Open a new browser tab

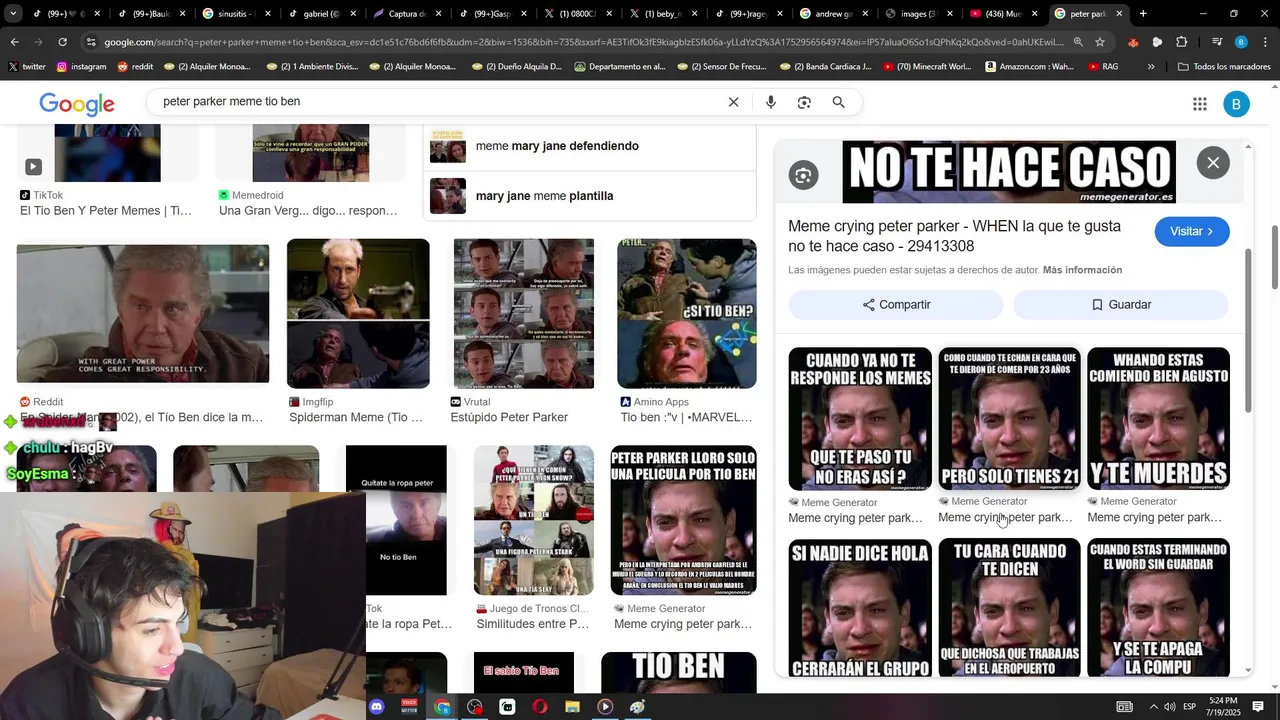[x=1143, y=14]
